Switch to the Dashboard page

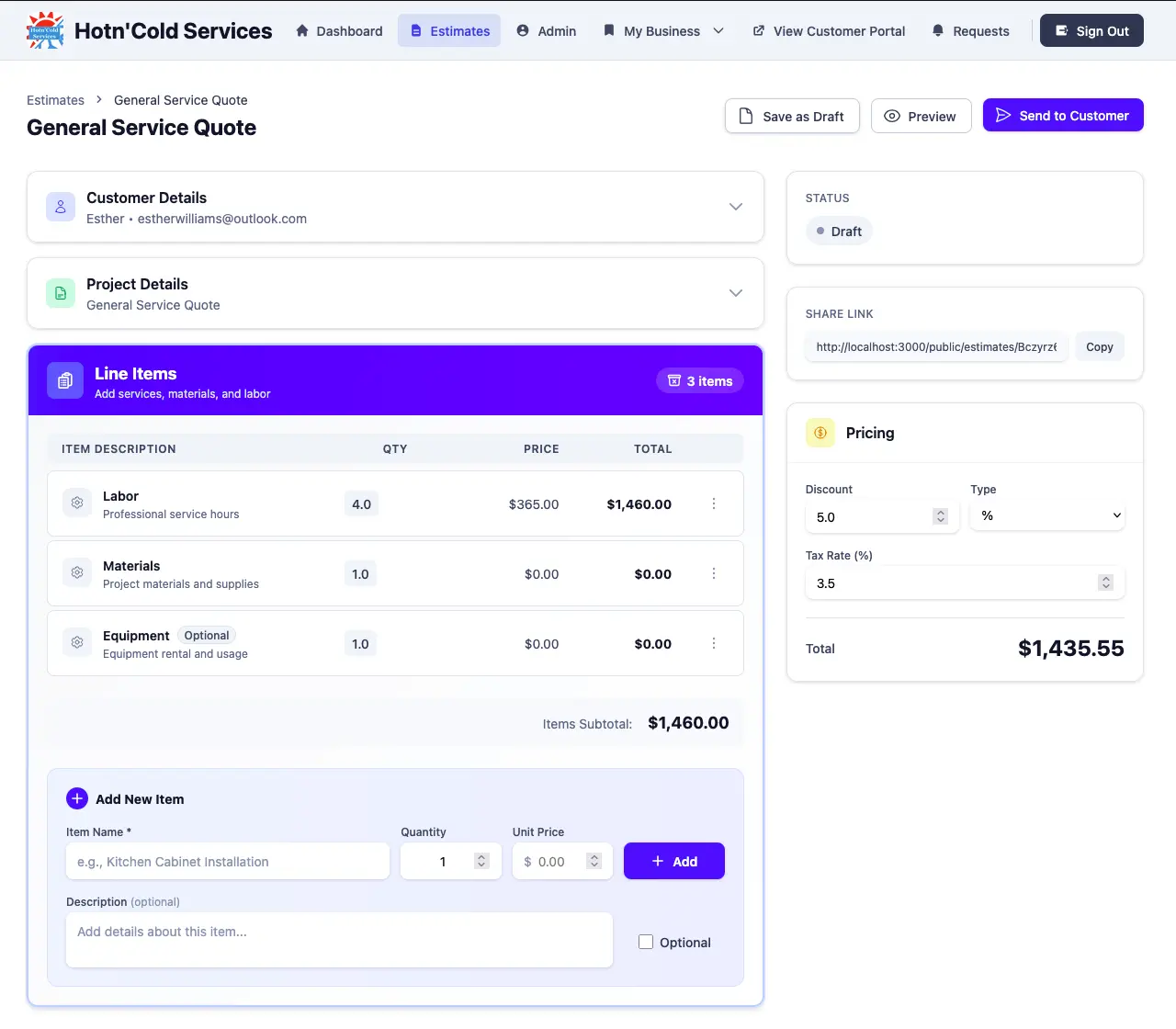339,30
